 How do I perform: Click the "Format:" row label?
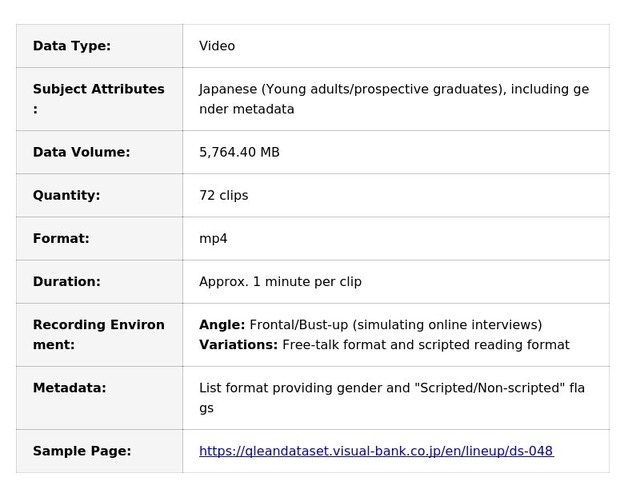61,239
